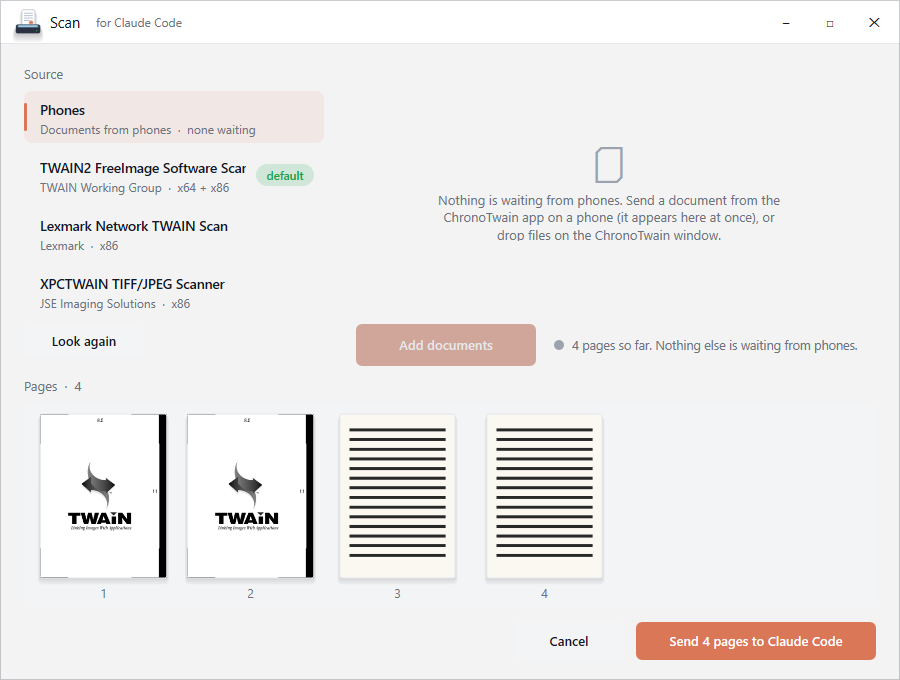Click the 'Pages · 4' heading
Screen dimensions: 900x680
pos(53,387)
